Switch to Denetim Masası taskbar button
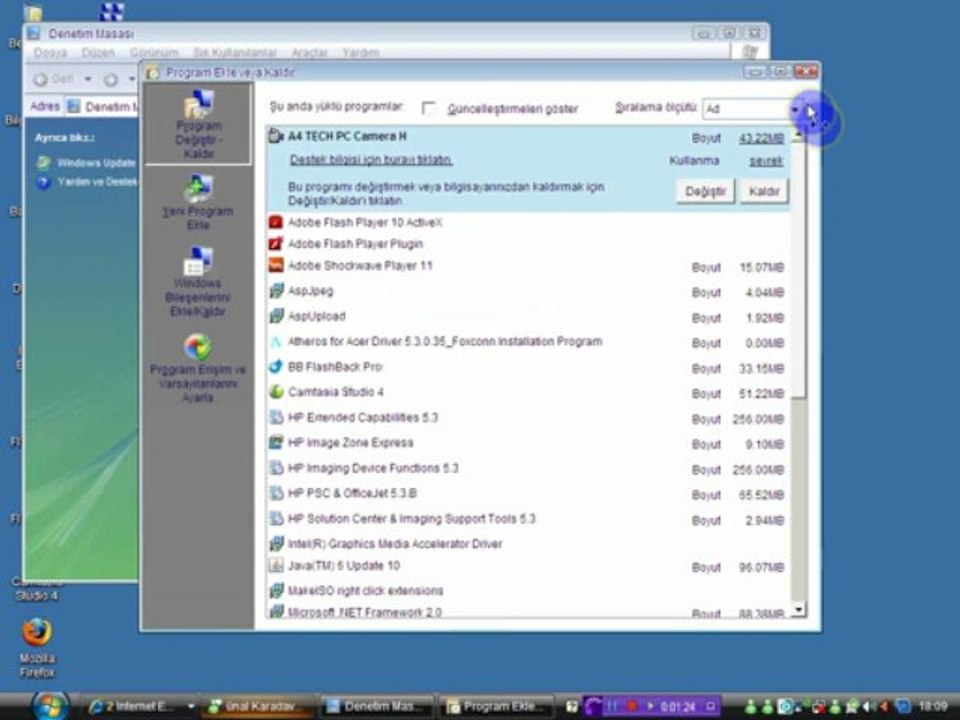This screenshot has height=720, width=960. click(x=377, y=707)
